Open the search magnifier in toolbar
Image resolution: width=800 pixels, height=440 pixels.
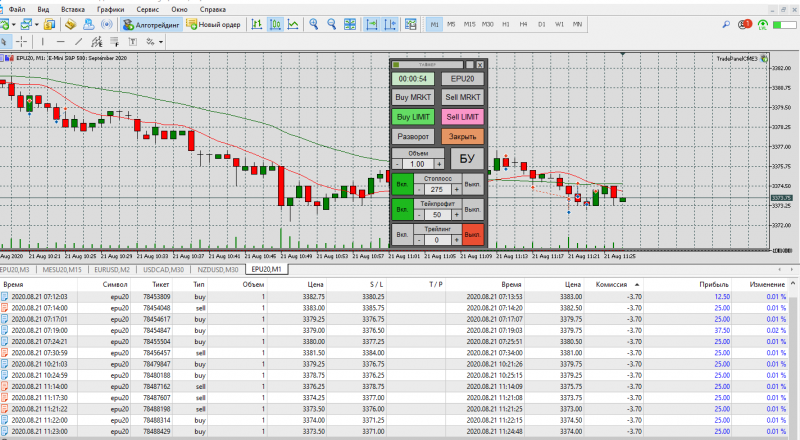tap(726, 24)
